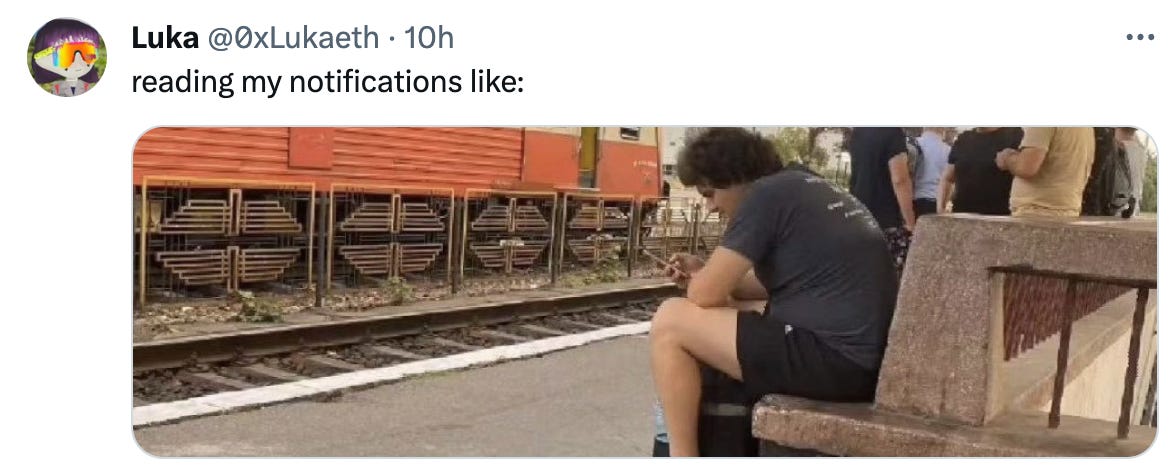Click the person in beige shirt

pyautogui.click(x=1052, y=170)
